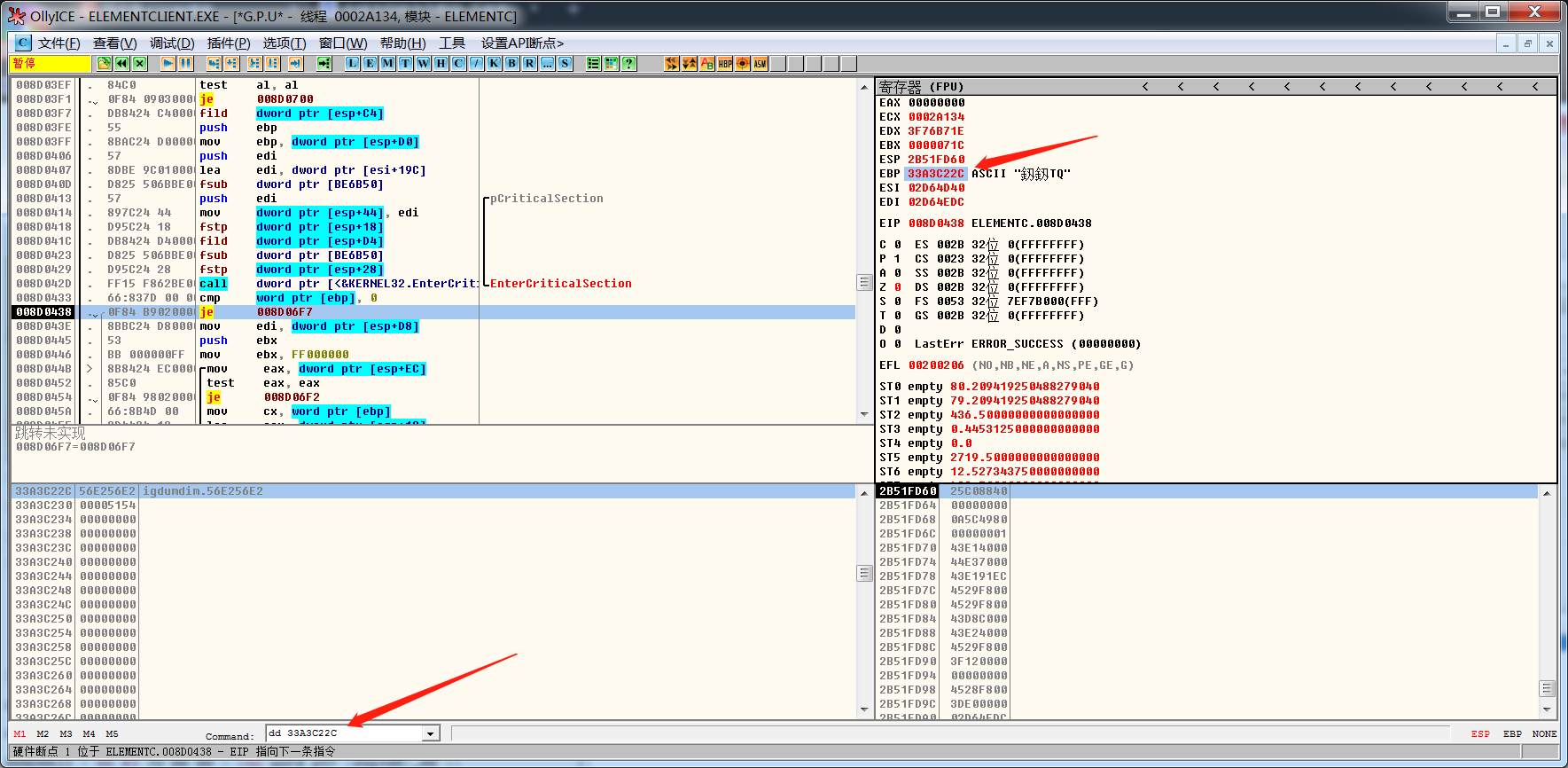This screenshot has width=1568, height=768.
Task: Switch to M1 memory dump tab
Action: tap(20, 734)
